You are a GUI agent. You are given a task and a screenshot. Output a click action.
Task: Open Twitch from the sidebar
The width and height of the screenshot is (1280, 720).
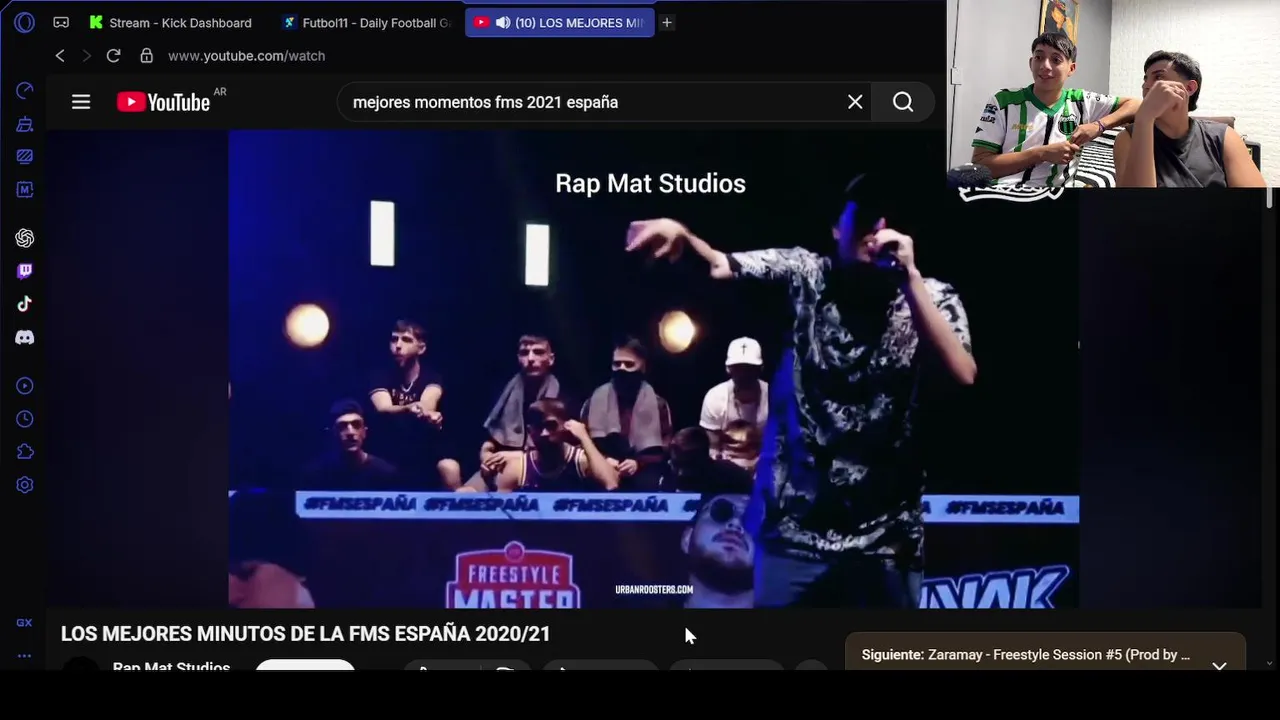pos(25,271)
